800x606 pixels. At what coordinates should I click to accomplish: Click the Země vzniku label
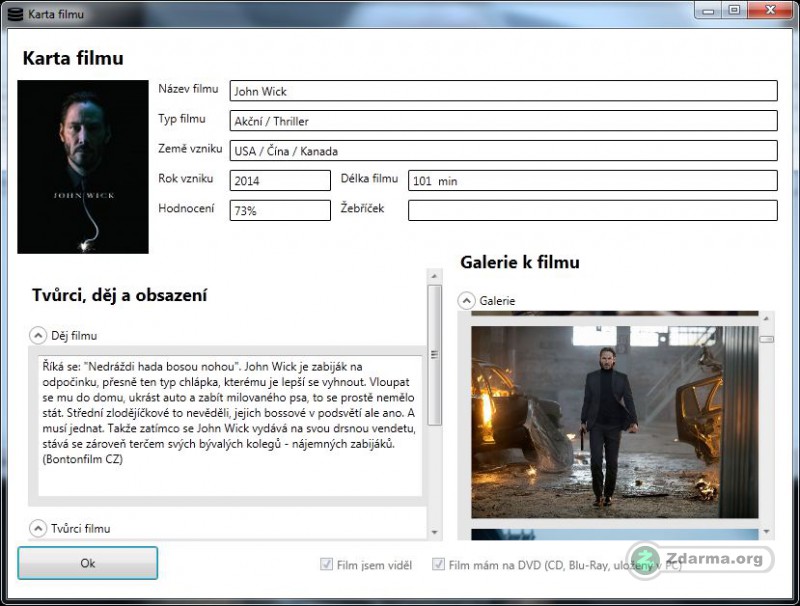point(190,148)
